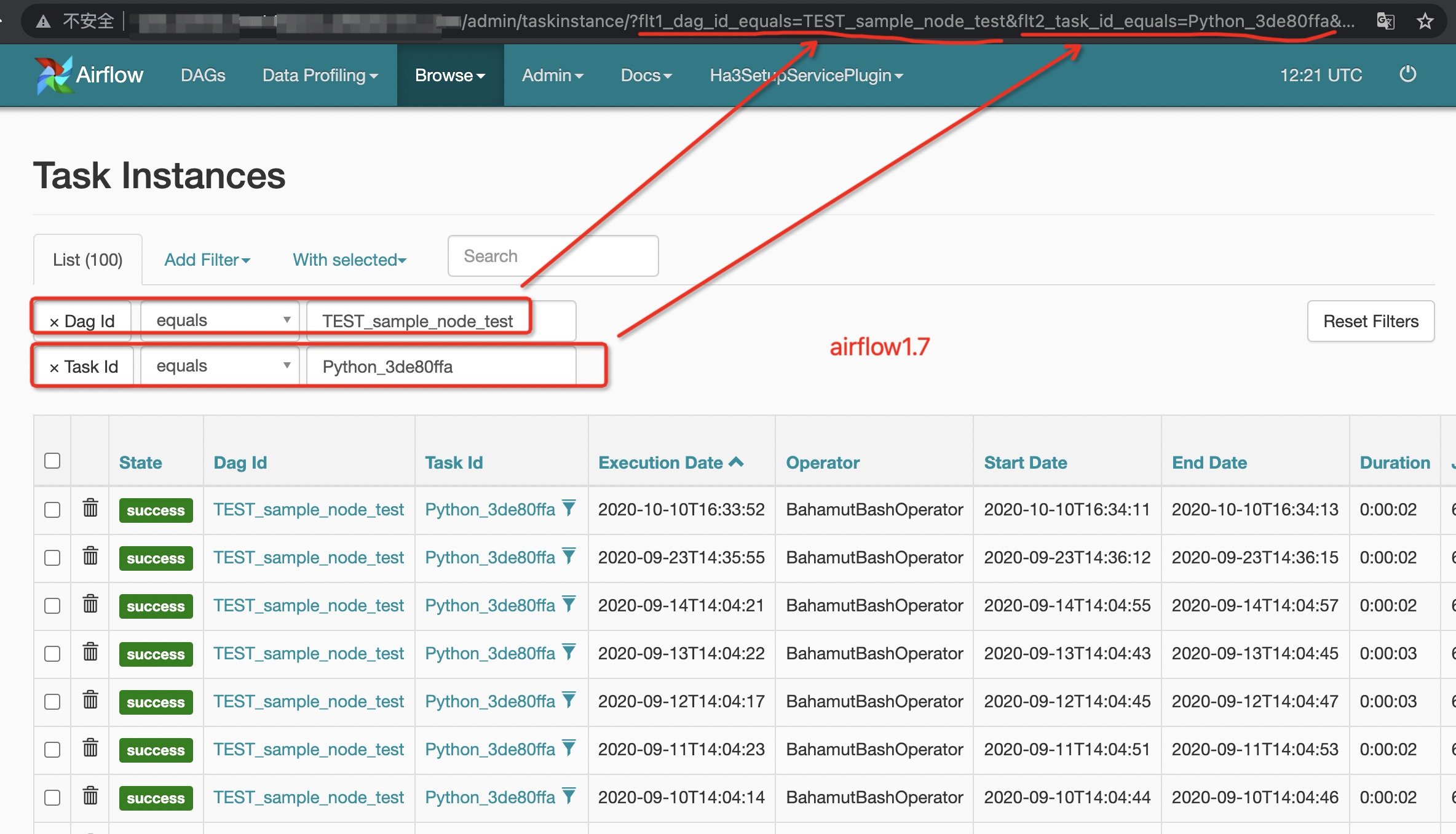Click the Reset Filters button
The image size is (1456, 834).
(x=1371, y=321)
